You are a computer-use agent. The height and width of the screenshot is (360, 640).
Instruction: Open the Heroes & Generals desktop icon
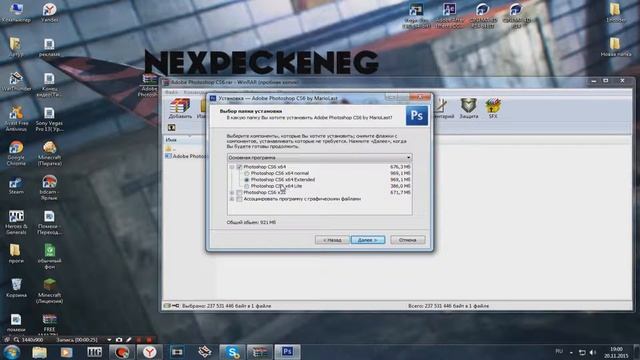coord(16,222)
